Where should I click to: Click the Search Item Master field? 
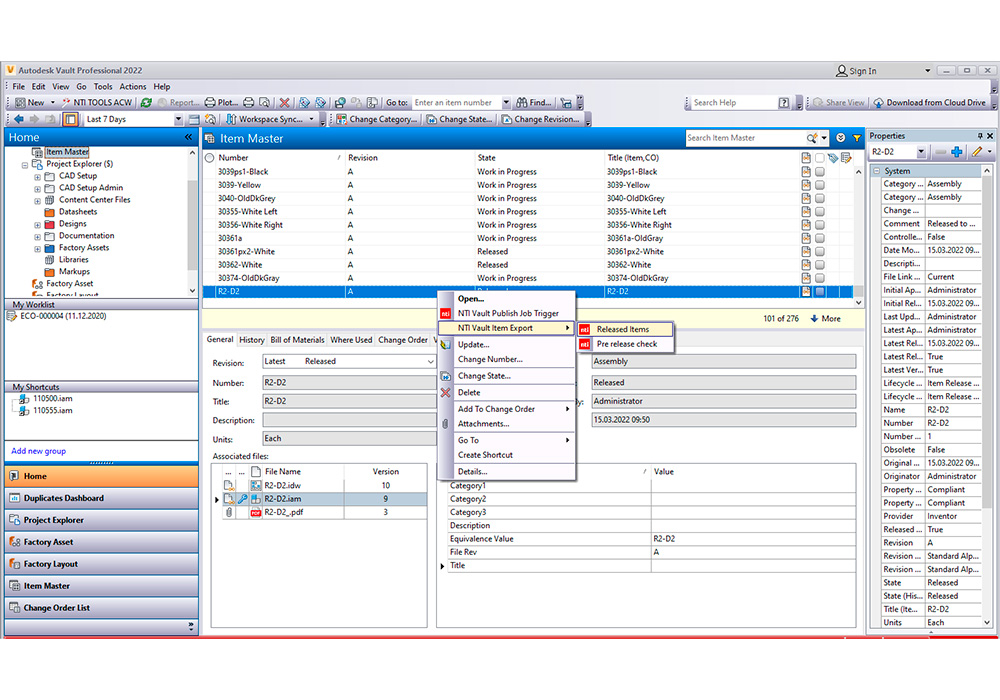click(744, 138)
